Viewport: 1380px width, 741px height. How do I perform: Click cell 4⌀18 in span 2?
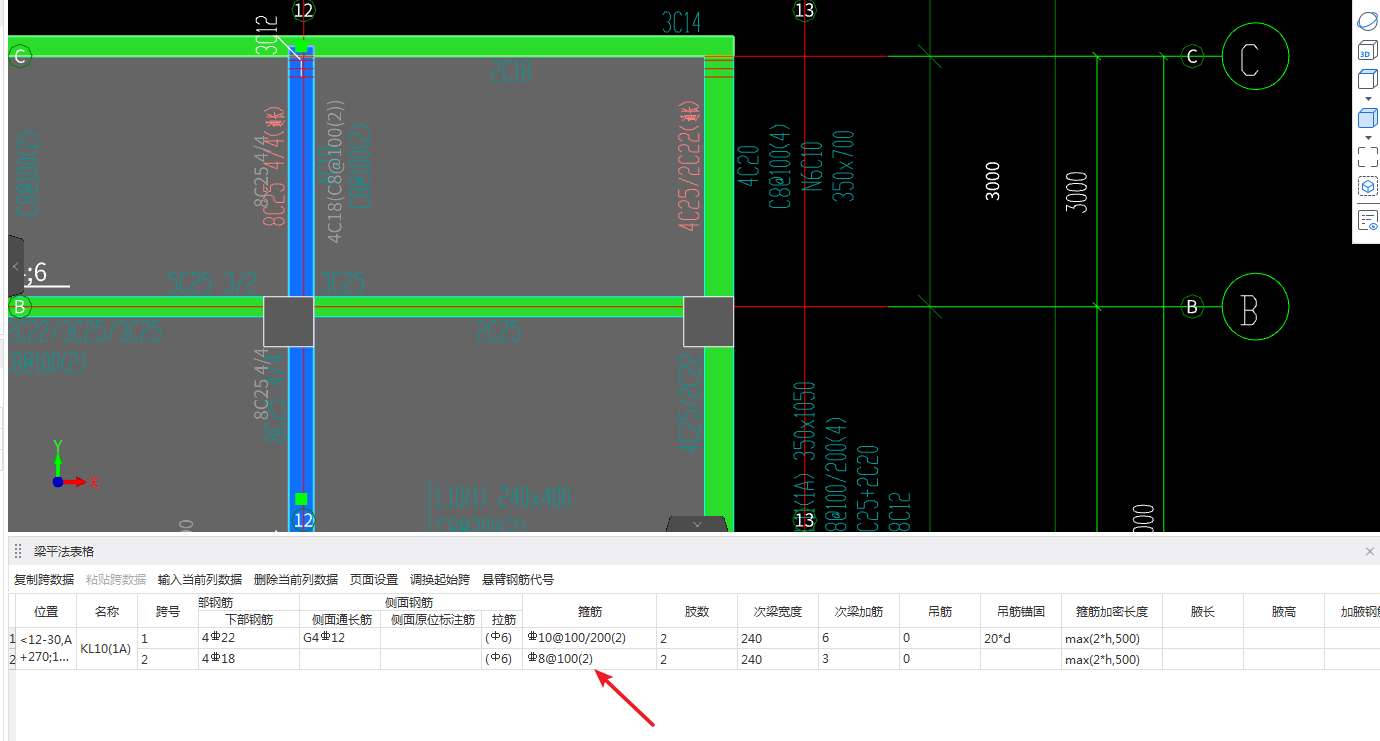[249, 659]
